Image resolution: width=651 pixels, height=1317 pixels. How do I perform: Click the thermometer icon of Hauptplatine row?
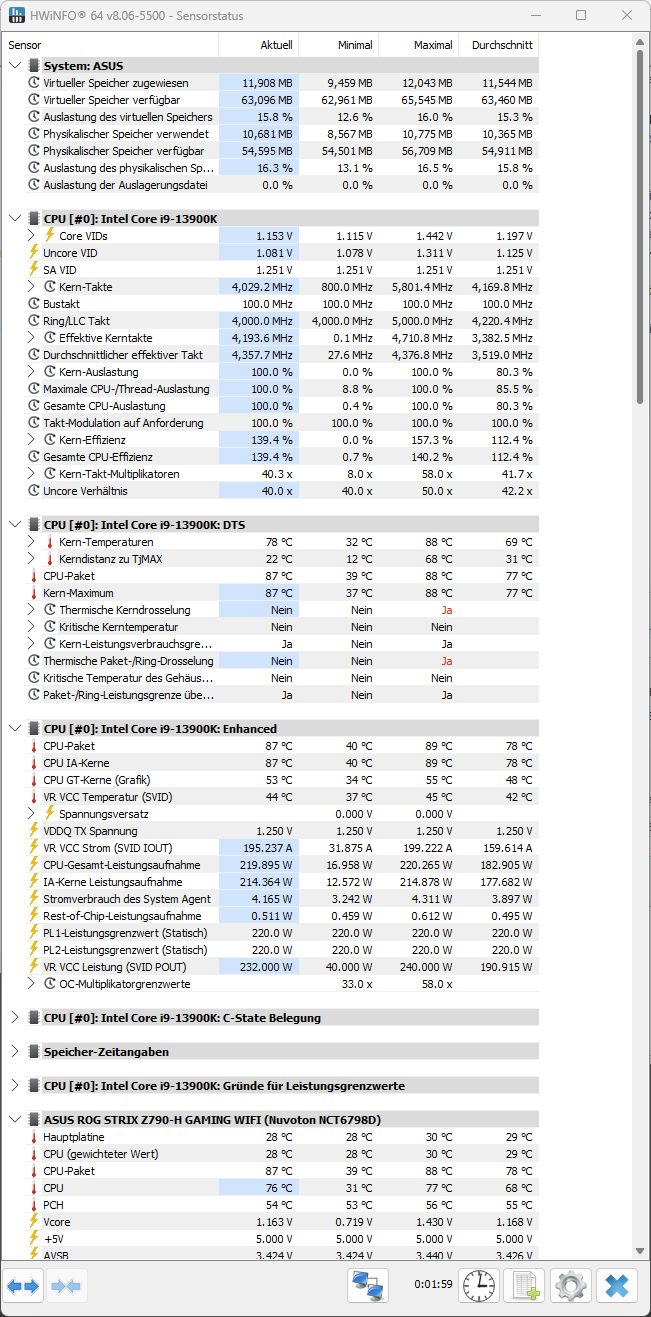point(34,1137)
